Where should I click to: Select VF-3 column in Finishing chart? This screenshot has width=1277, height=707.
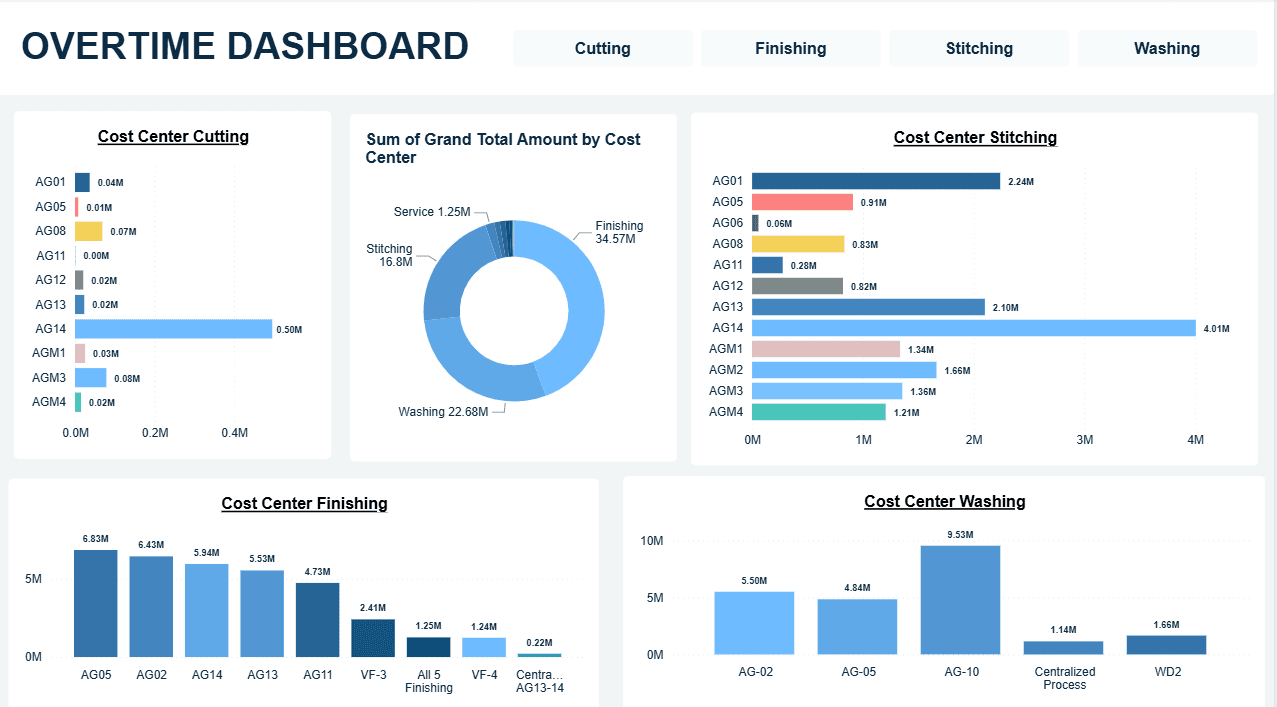[373, 638]
